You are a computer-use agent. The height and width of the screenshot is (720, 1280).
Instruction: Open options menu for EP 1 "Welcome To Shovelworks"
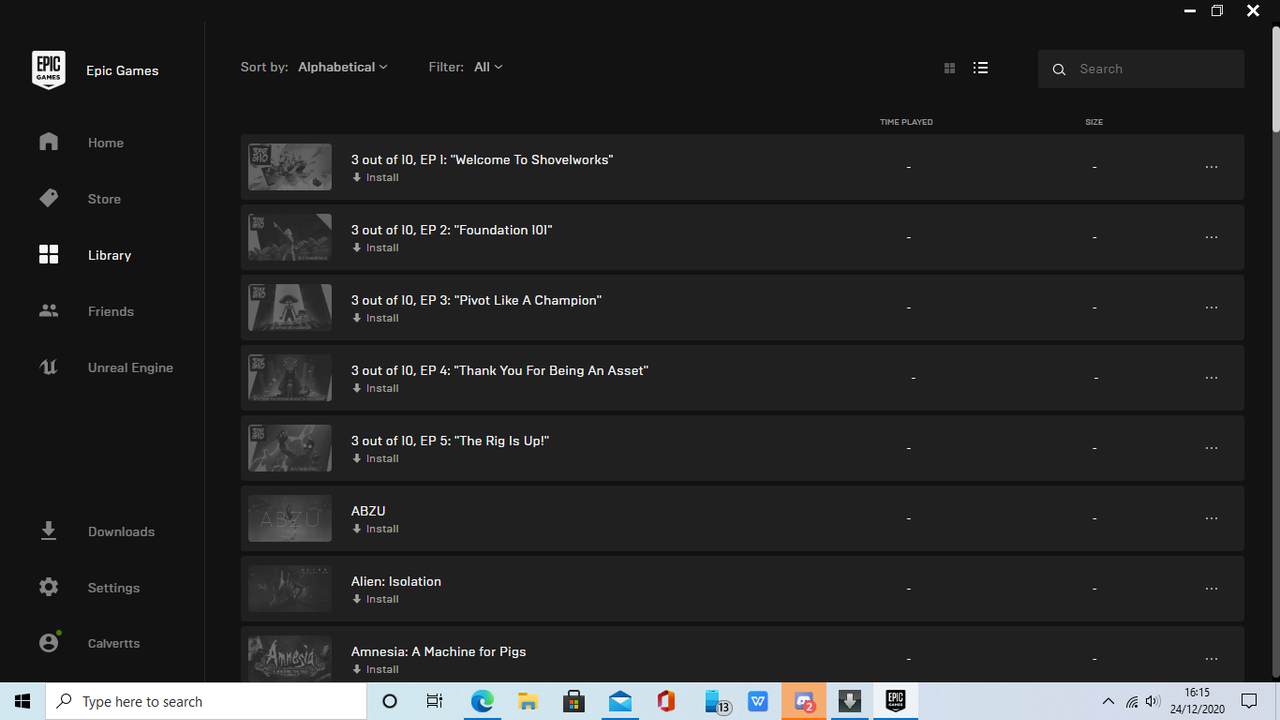click(1211, 167)
